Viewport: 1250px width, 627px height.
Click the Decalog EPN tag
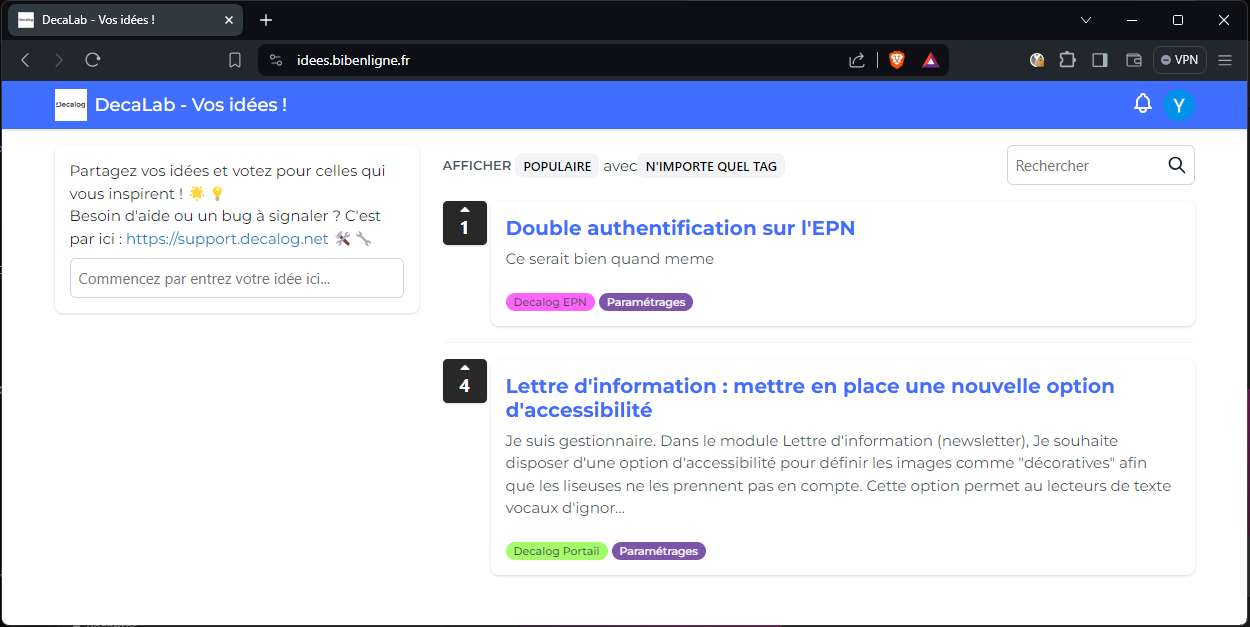[550, 302]
